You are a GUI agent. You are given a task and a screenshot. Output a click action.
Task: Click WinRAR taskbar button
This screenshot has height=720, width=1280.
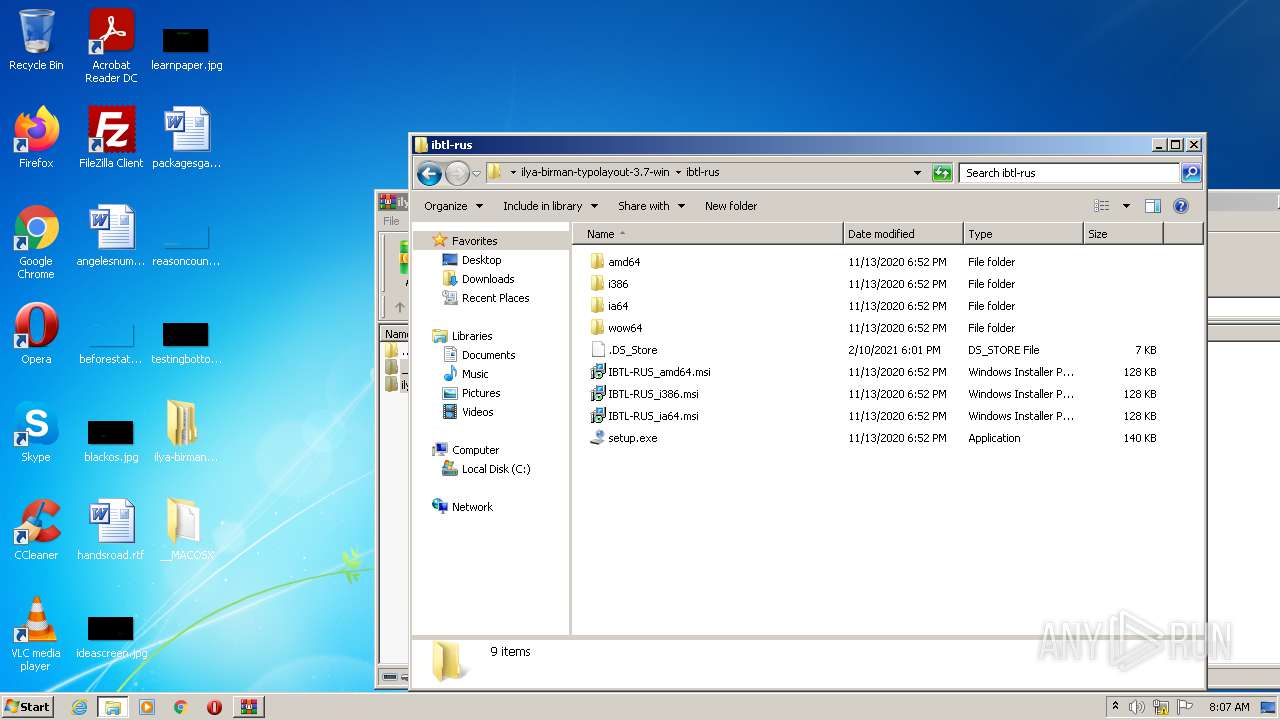pos(248,707)
